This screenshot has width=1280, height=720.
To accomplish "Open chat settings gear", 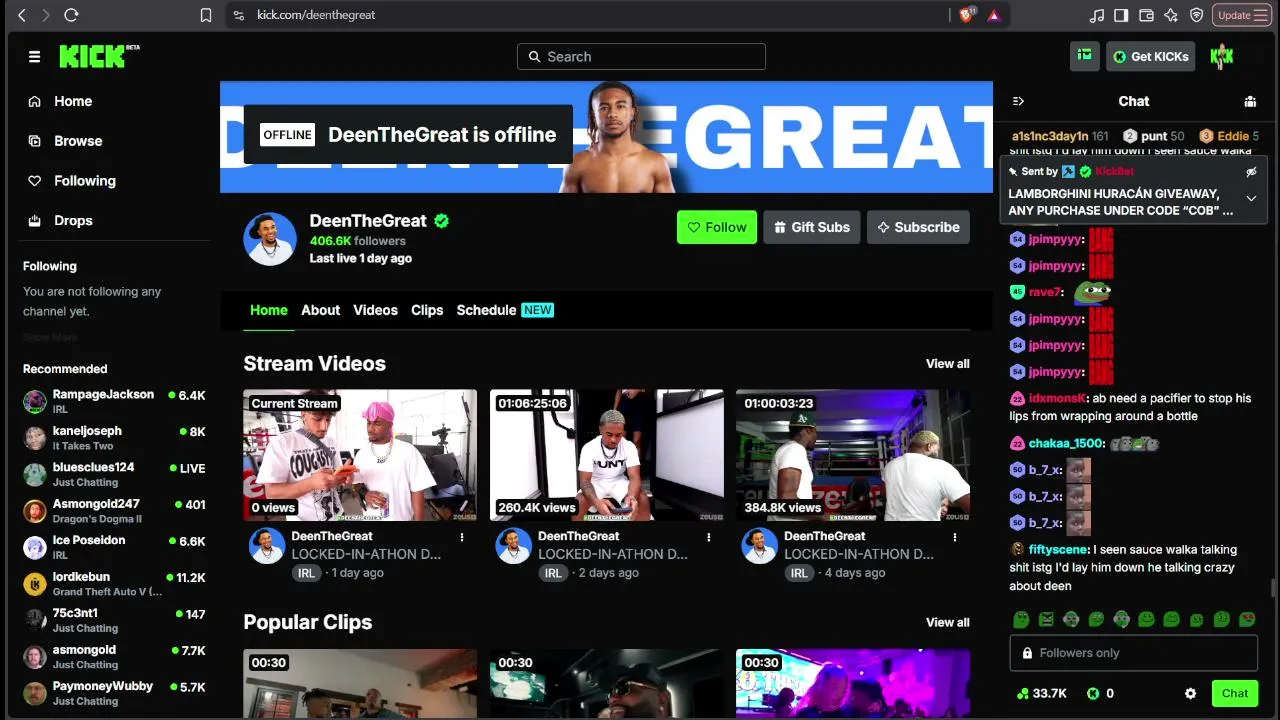I will [x=1190, y=693].
